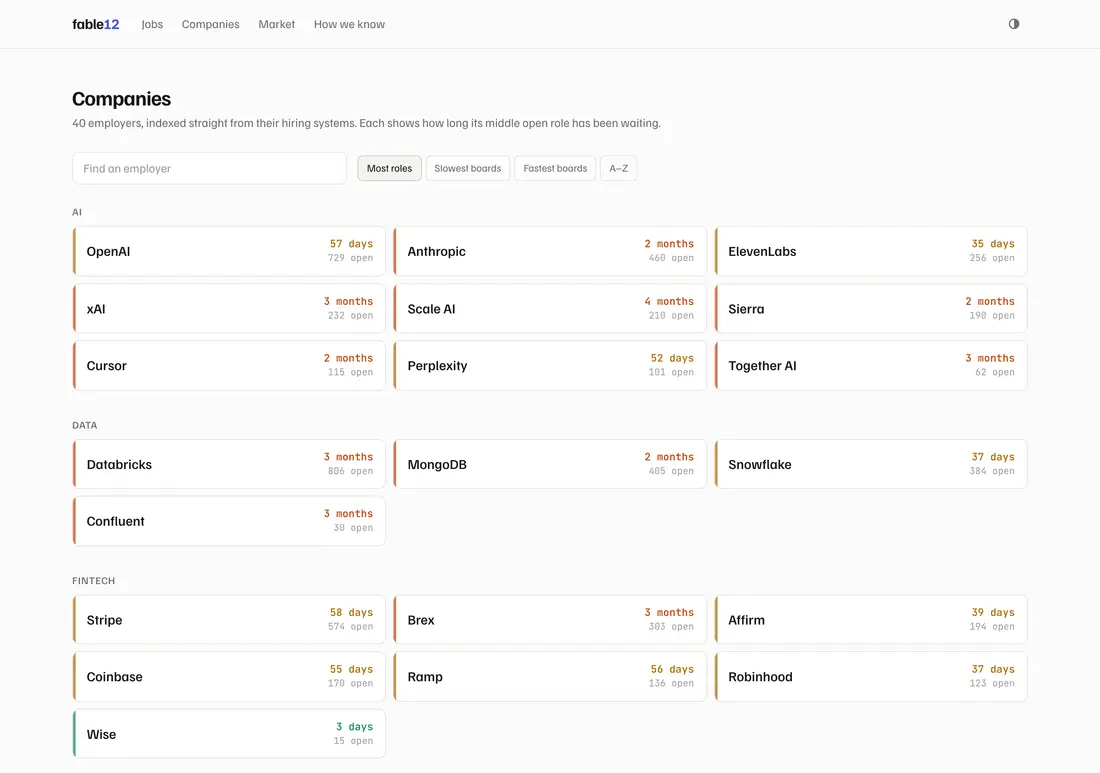Viewport: 1100px width, 773px height.
Task: Open the fable12 home logo
Action: pyautogui.click(x=95, y=25)
